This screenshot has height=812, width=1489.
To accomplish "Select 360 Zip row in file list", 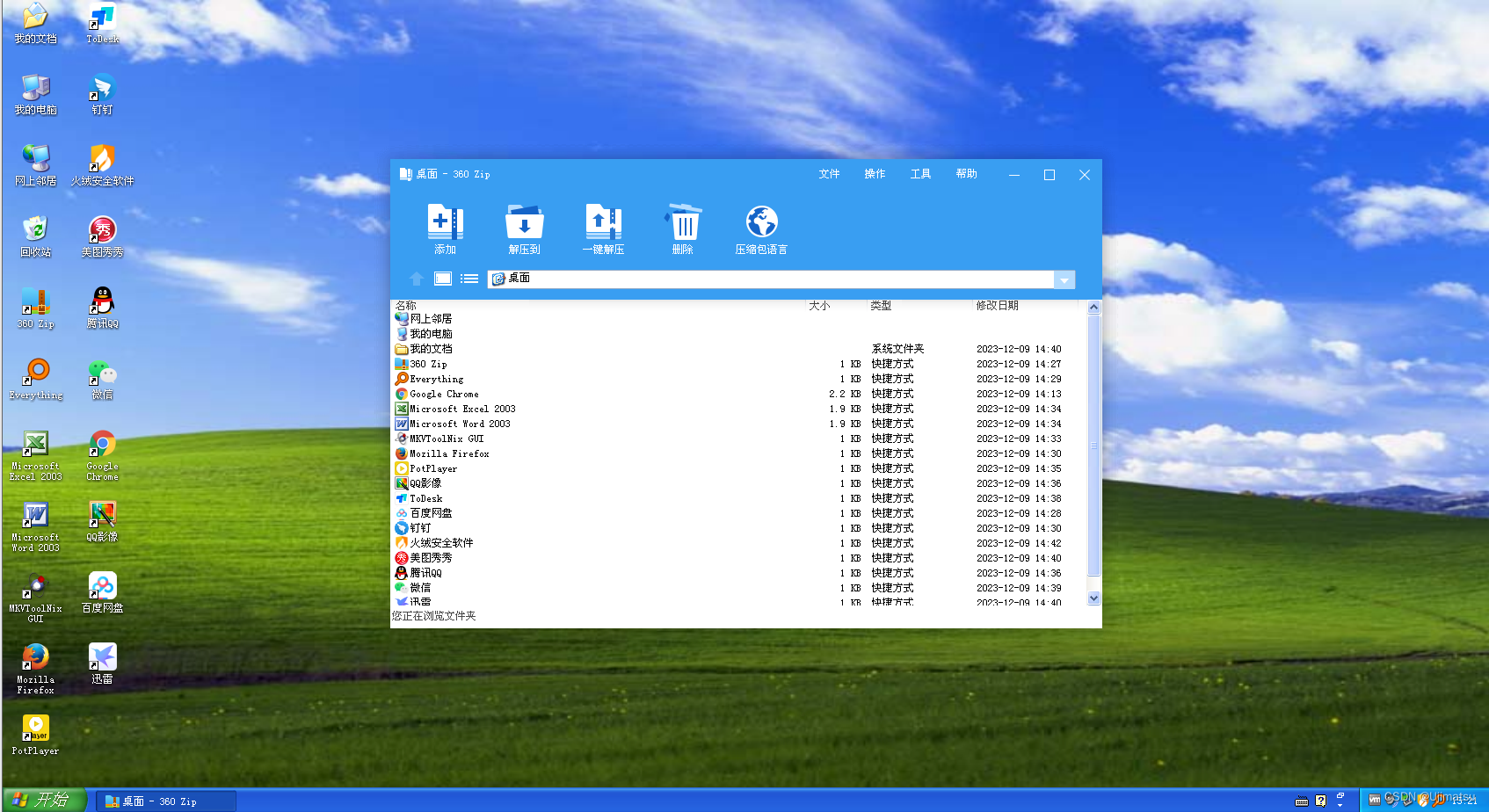I will [738, 364].
